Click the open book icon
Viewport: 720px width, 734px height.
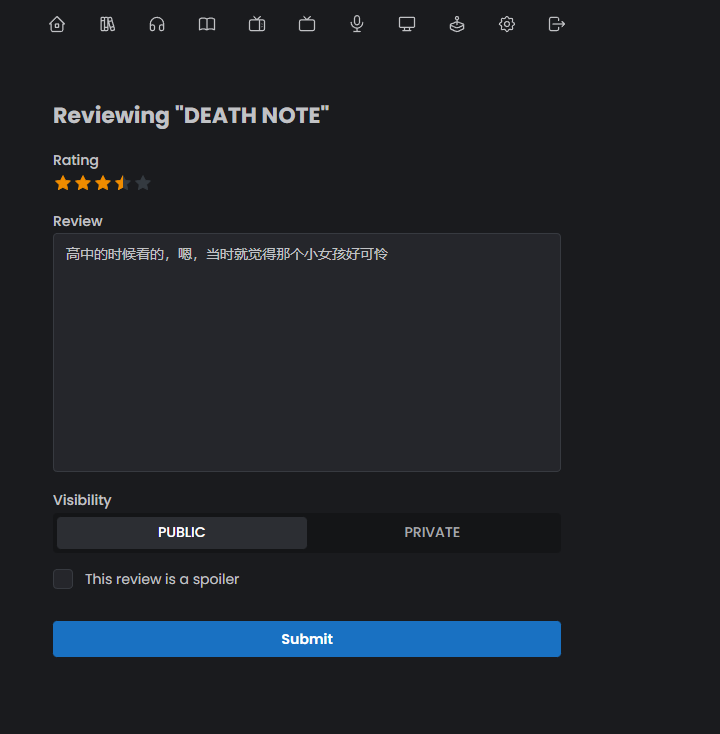point(207,24)
